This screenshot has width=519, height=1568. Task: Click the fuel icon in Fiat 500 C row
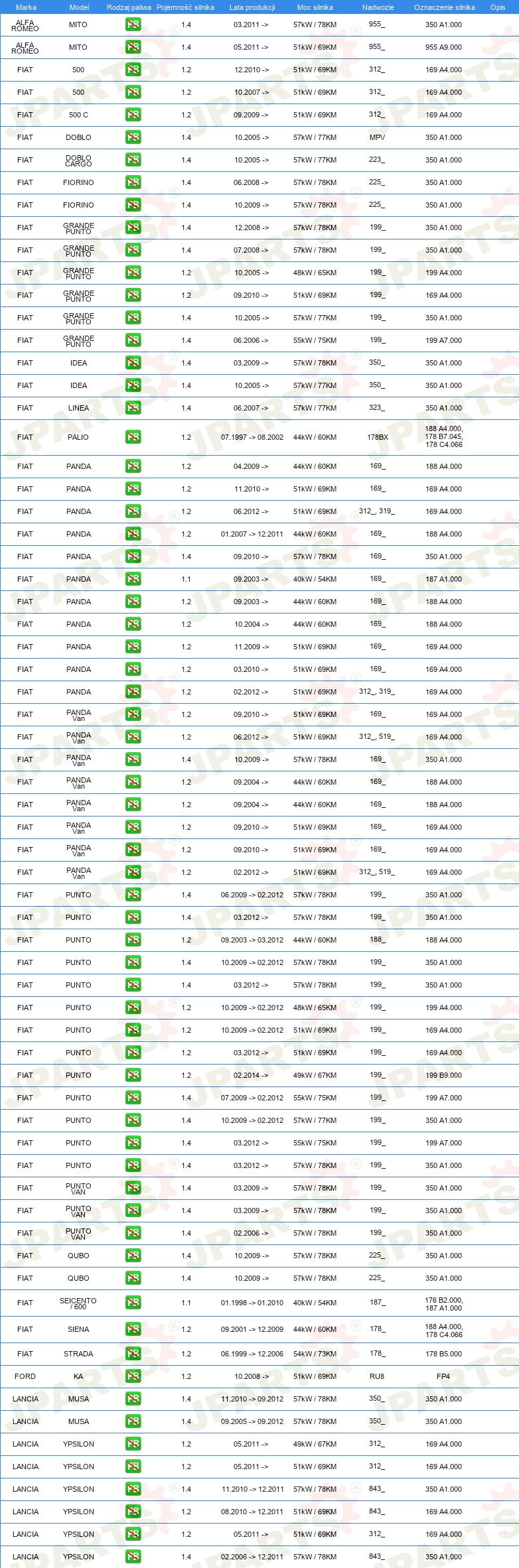[133, 115]
